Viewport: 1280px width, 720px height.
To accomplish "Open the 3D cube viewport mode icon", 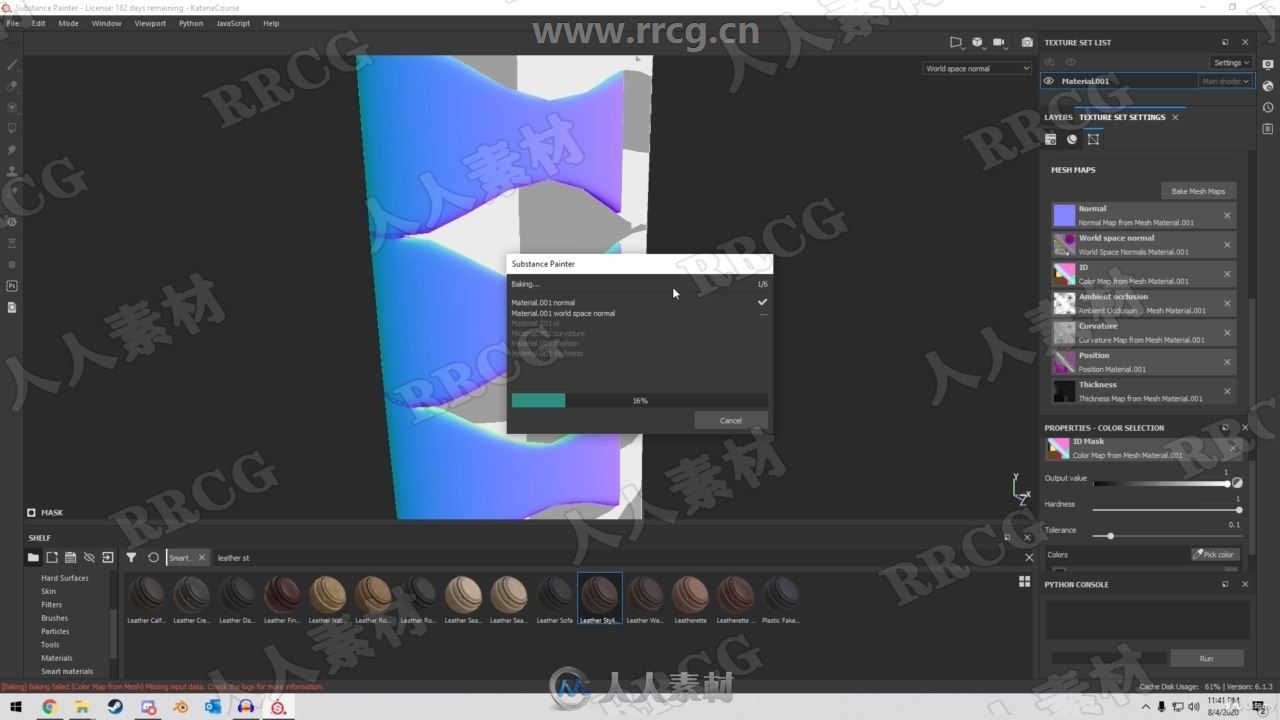I will click(x=977, y=42).
